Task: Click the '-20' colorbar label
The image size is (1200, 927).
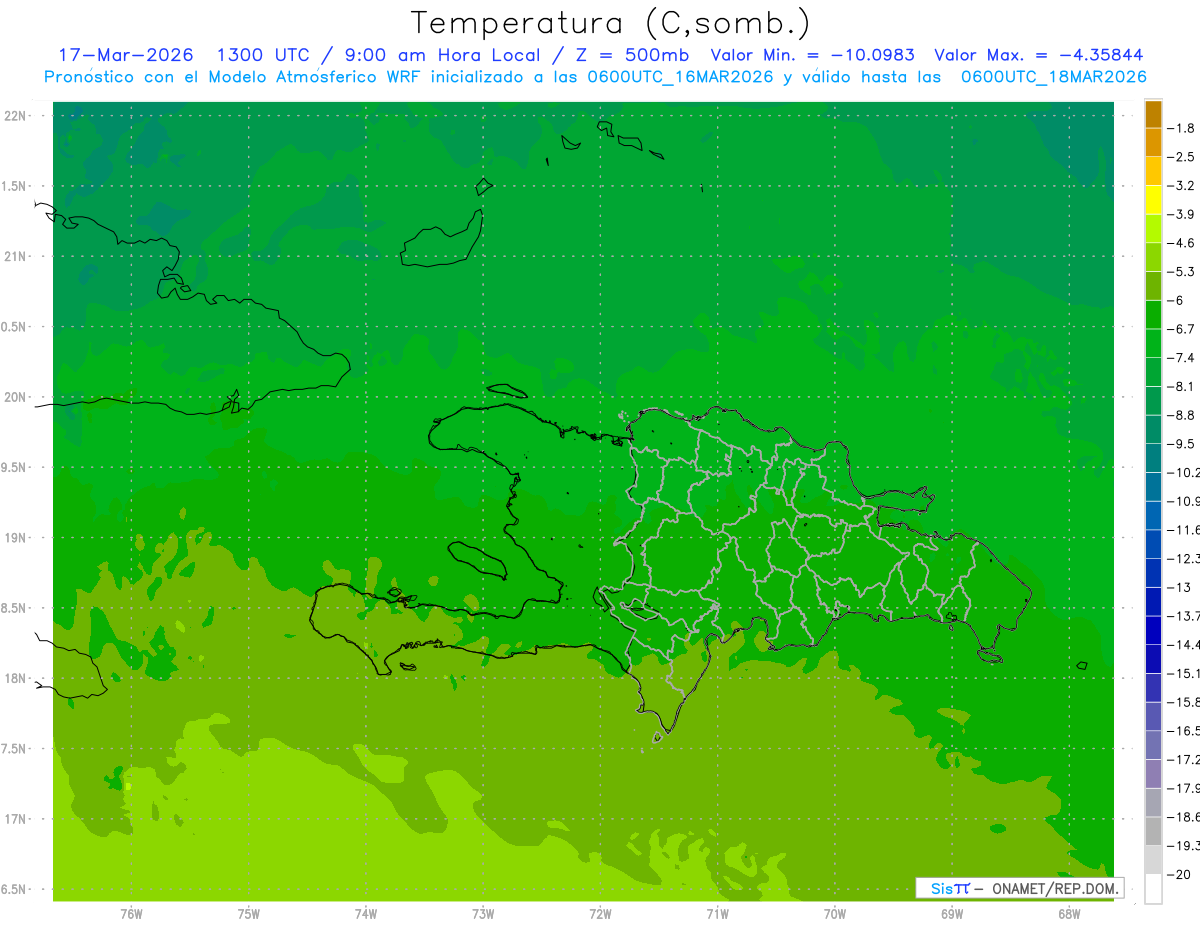Action: (1178, 875)
